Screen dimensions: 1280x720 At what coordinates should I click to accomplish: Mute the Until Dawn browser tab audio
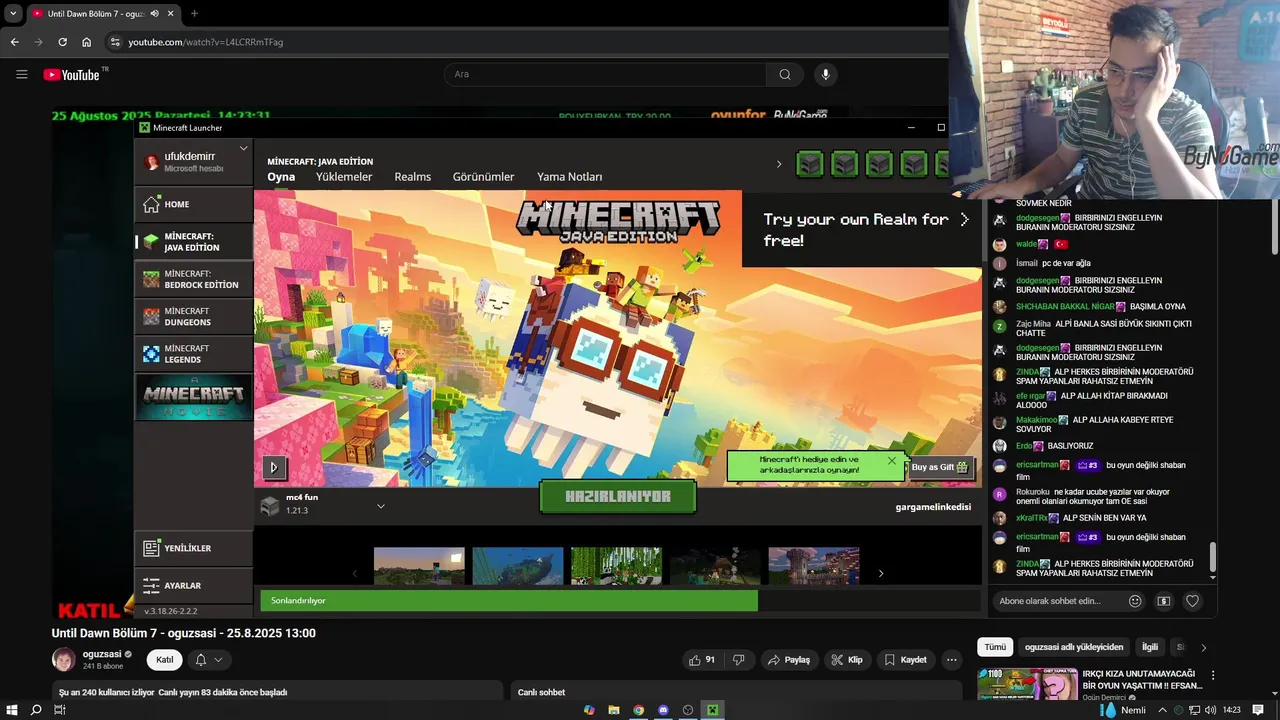click(x=154, y=14)
